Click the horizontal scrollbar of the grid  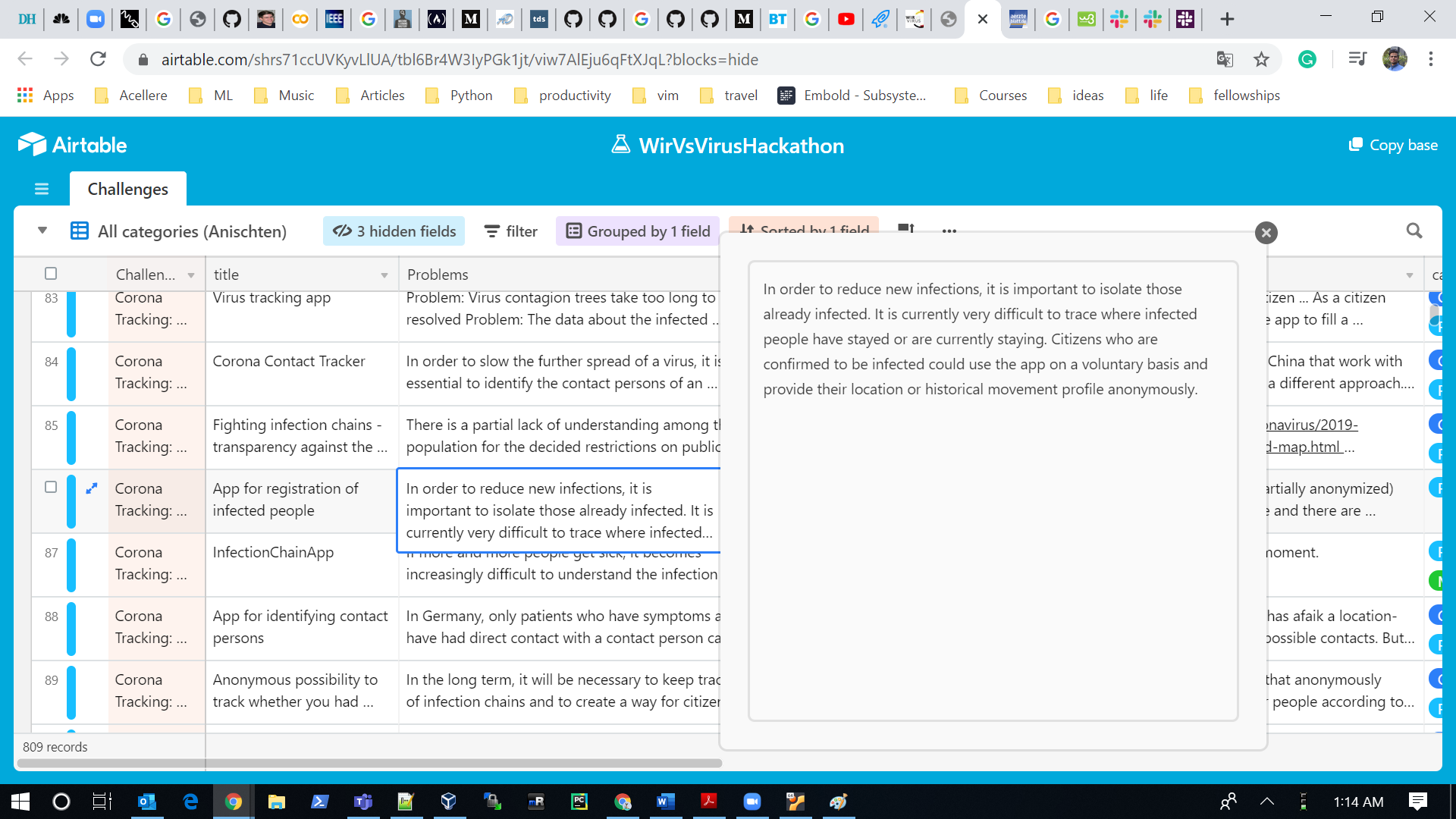click(x=369, y=763)
